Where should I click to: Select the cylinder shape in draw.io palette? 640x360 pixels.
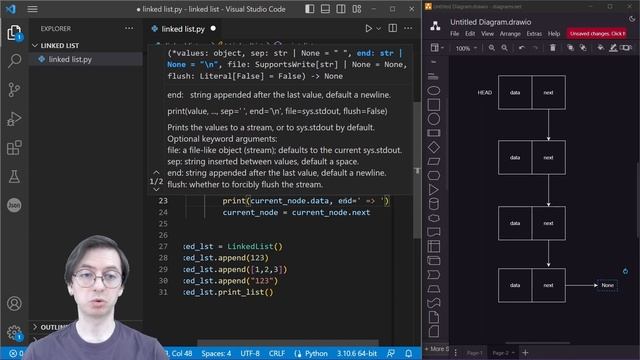(433, 204)
